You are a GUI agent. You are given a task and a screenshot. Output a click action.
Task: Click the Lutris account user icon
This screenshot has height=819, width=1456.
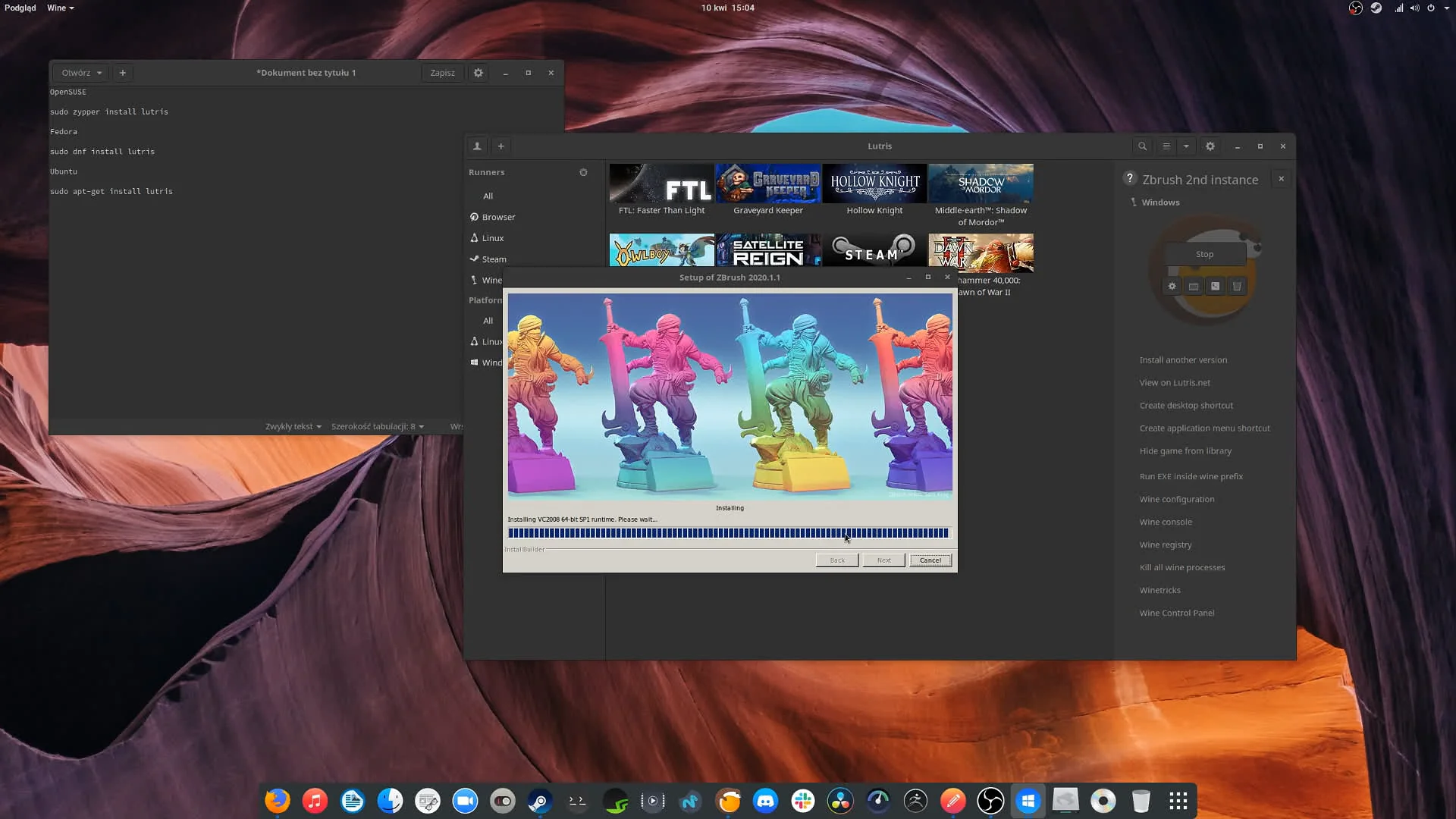pos(477,146)
